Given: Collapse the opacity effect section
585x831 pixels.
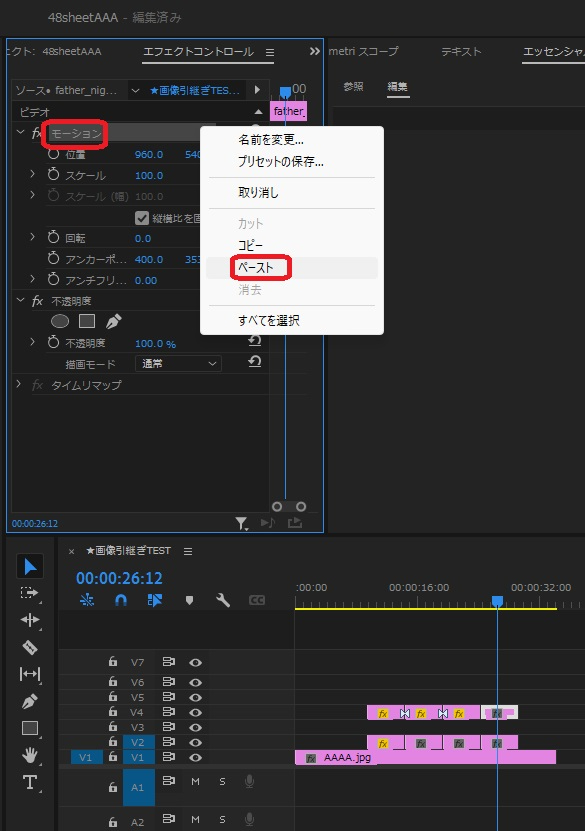Looking at the screenshot, I should coord(20,300).
